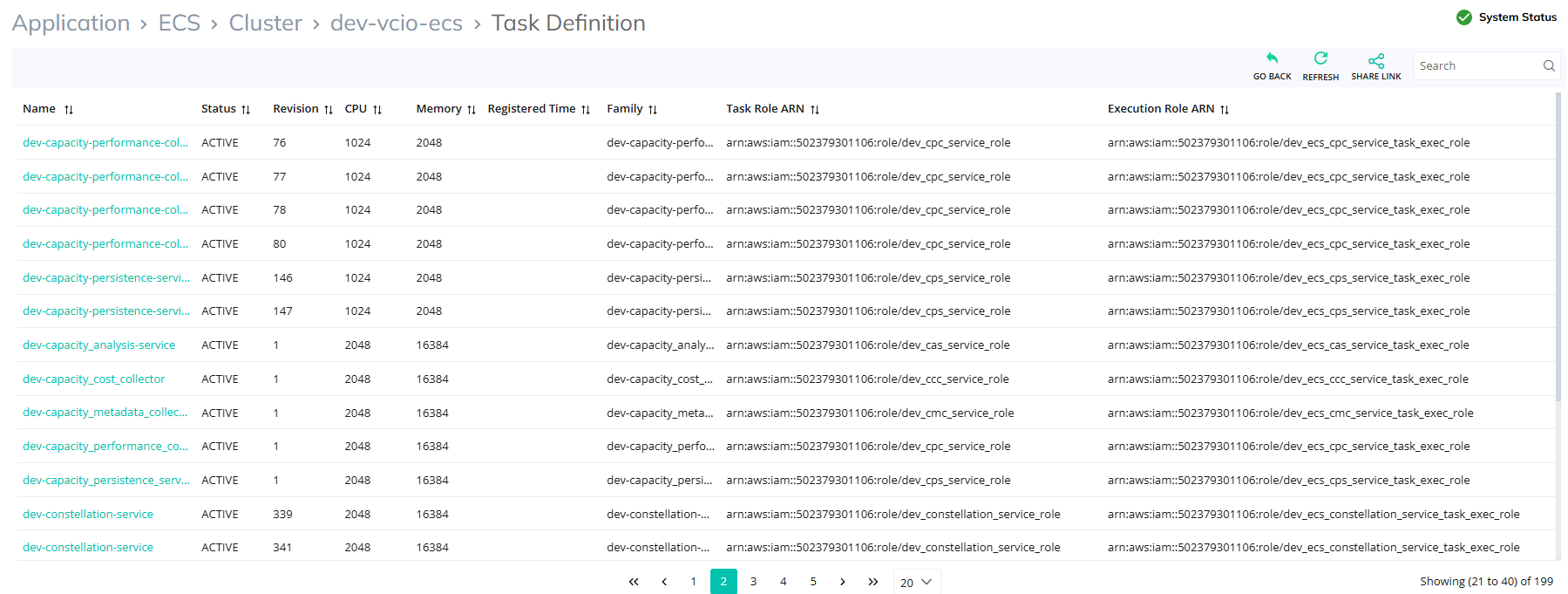Open dev-capacity_persistence_serv... link
The image size is (1568, 594).
(106, 481)
